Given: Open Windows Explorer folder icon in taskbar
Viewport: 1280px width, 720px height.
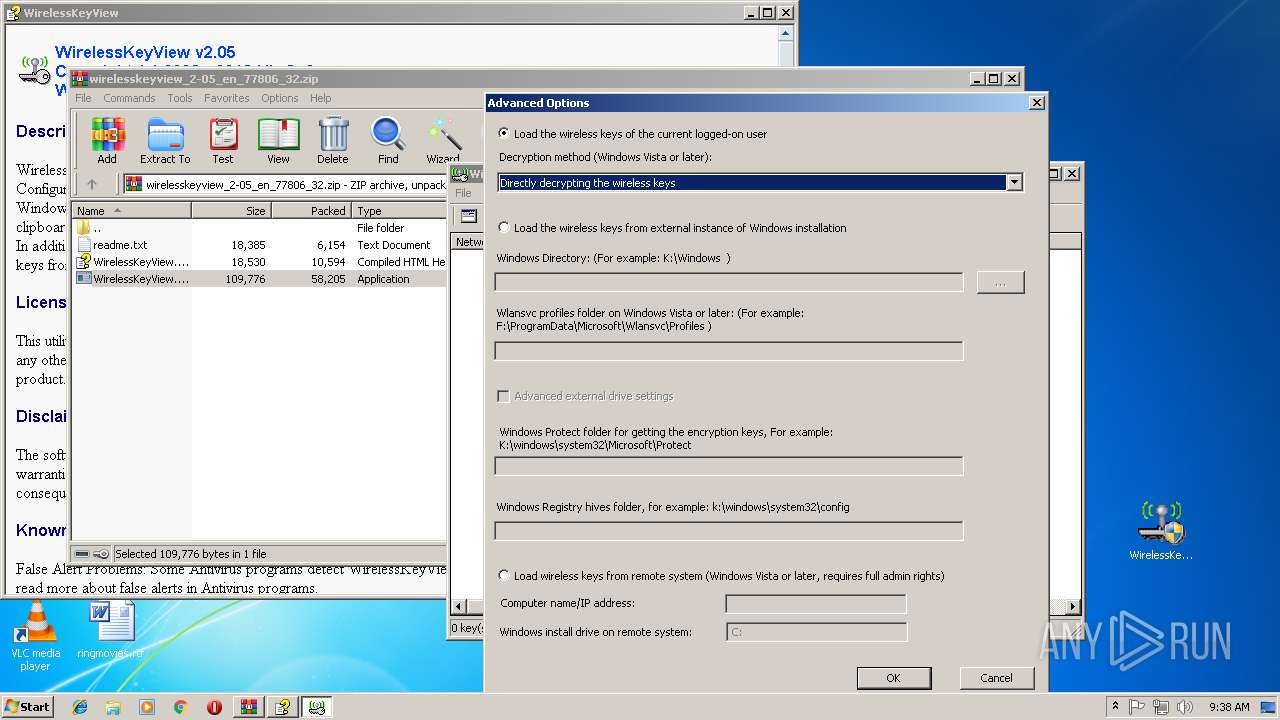Looking at the screenshot, I should [x=113, y=707].
